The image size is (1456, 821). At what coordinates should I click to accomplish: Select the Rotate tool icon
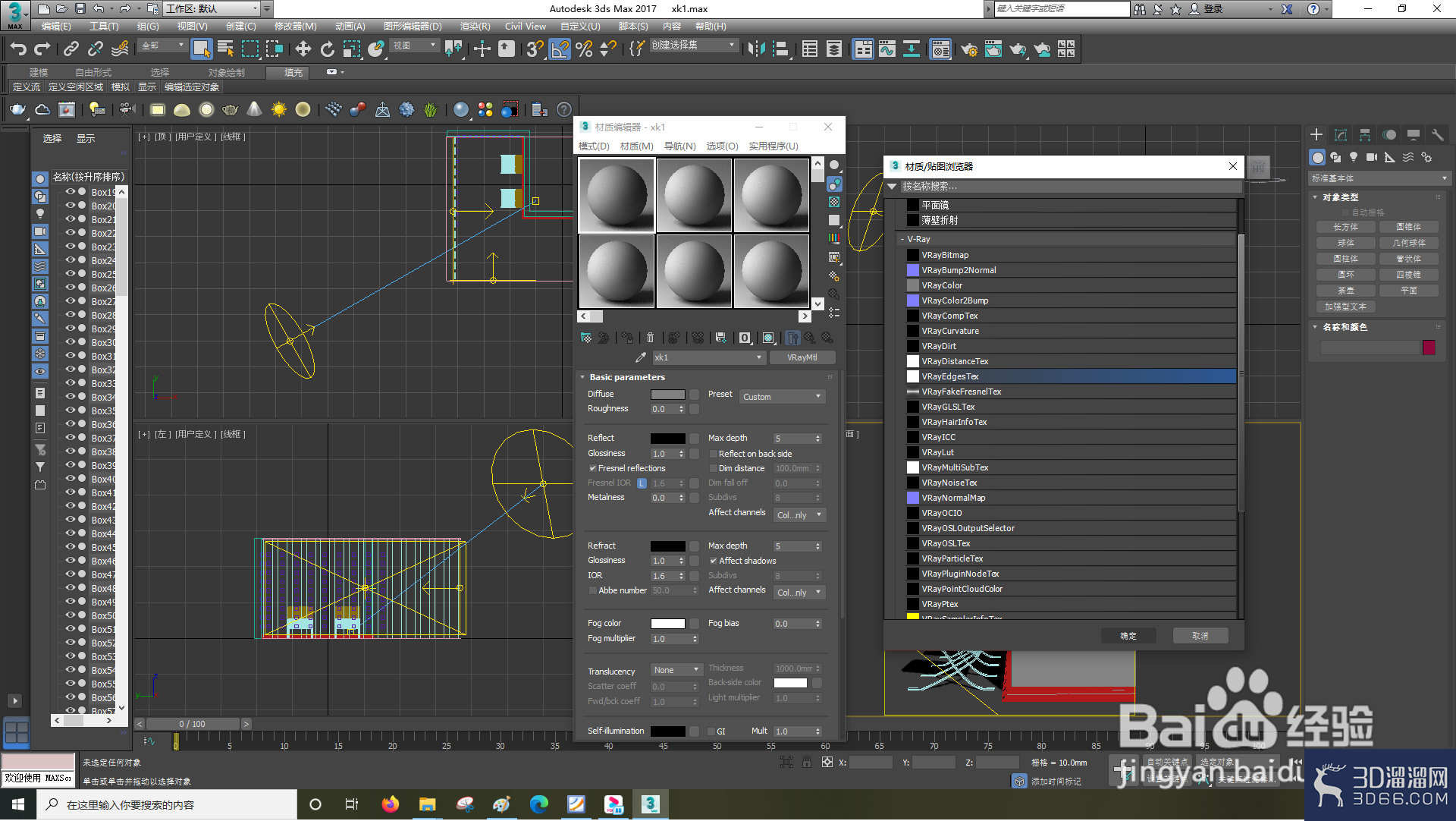click(x=327, y=49)
